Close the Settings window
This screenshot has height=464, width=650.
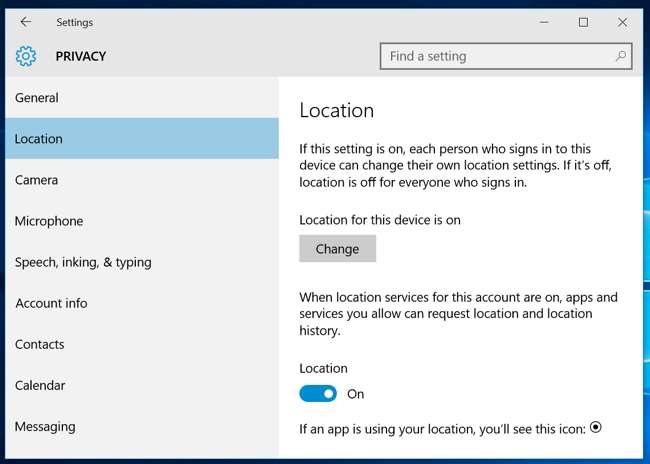pos(623,22)
